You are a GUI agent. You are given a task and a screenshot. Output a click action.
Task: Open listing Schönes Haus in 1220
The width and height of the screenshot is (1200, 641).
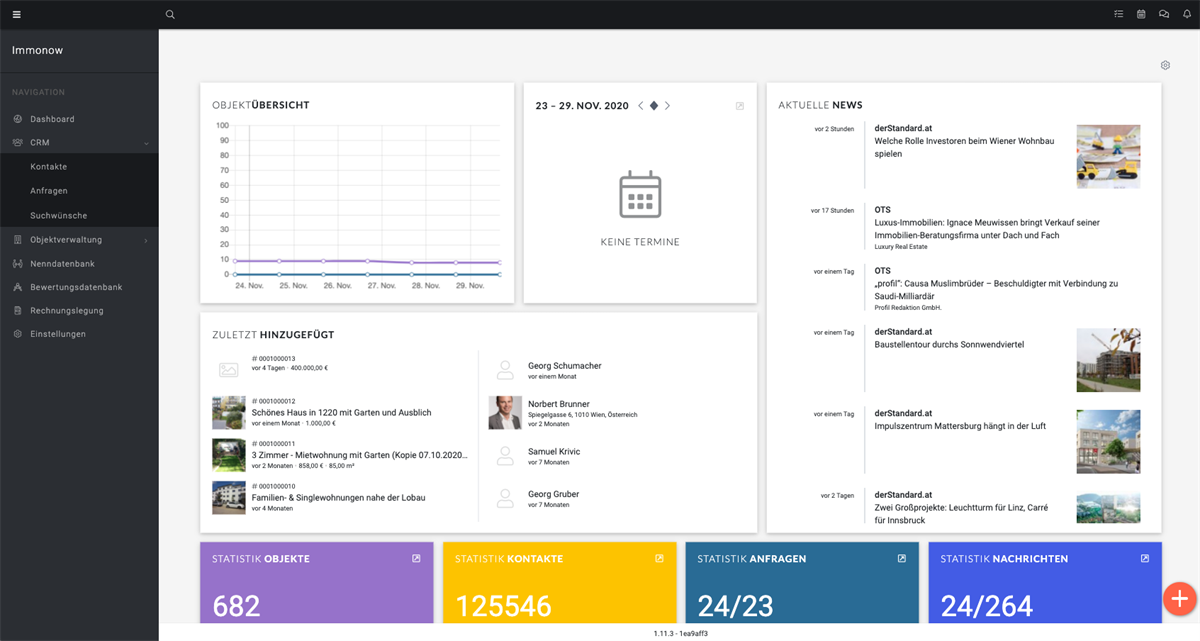(342, 412)
